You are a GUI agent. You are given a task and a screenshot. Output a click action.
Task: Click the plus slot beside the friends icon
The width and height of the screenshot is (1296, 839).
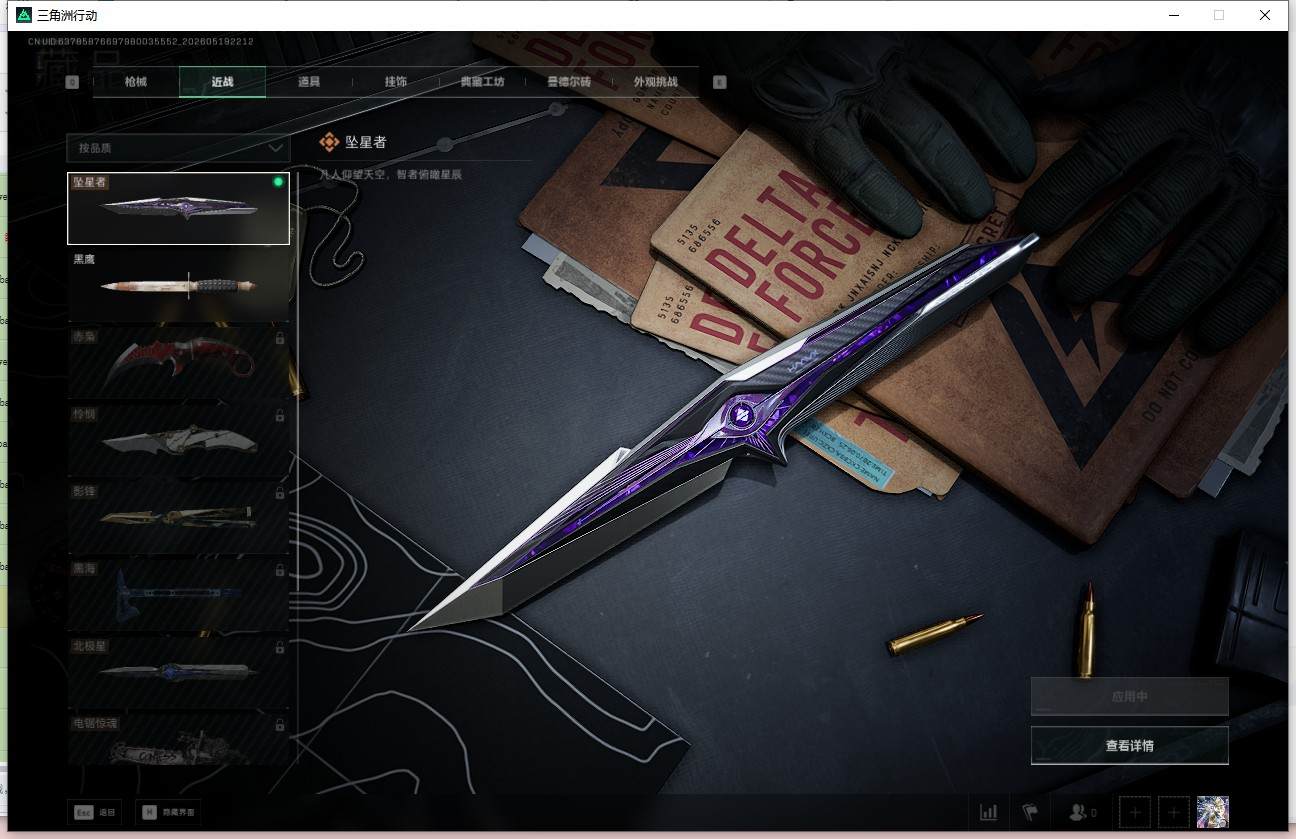[1134, 812]
